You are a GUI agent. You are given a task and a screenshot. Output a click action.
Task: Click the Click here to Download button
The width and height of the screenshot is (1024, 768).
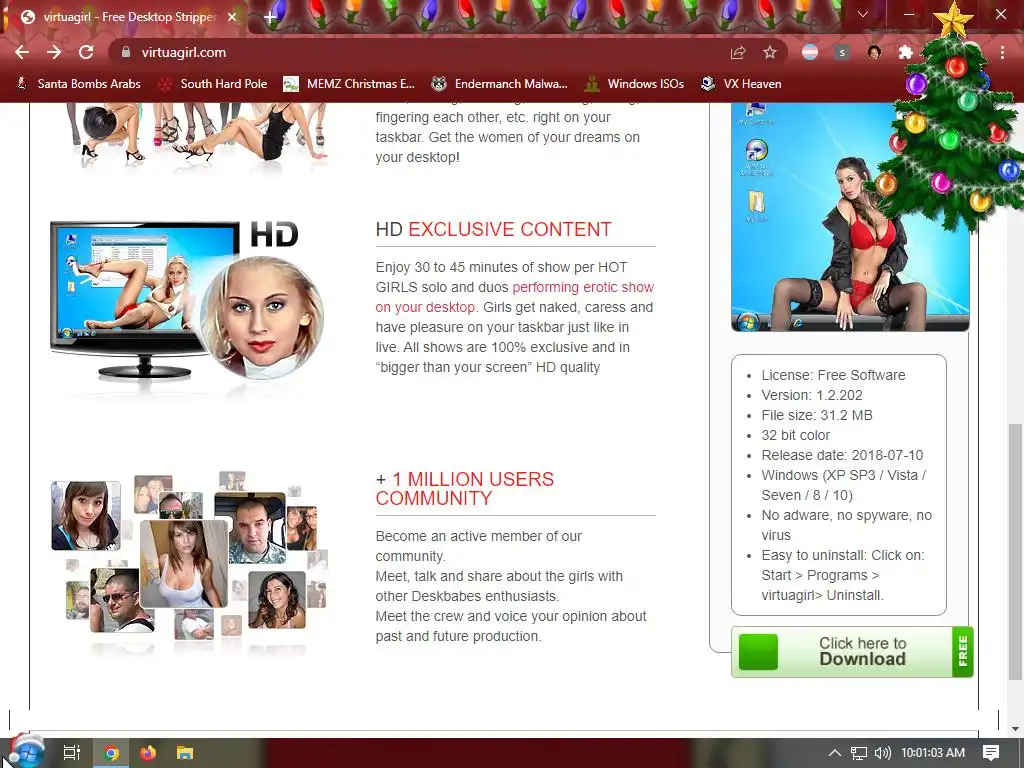852,652
